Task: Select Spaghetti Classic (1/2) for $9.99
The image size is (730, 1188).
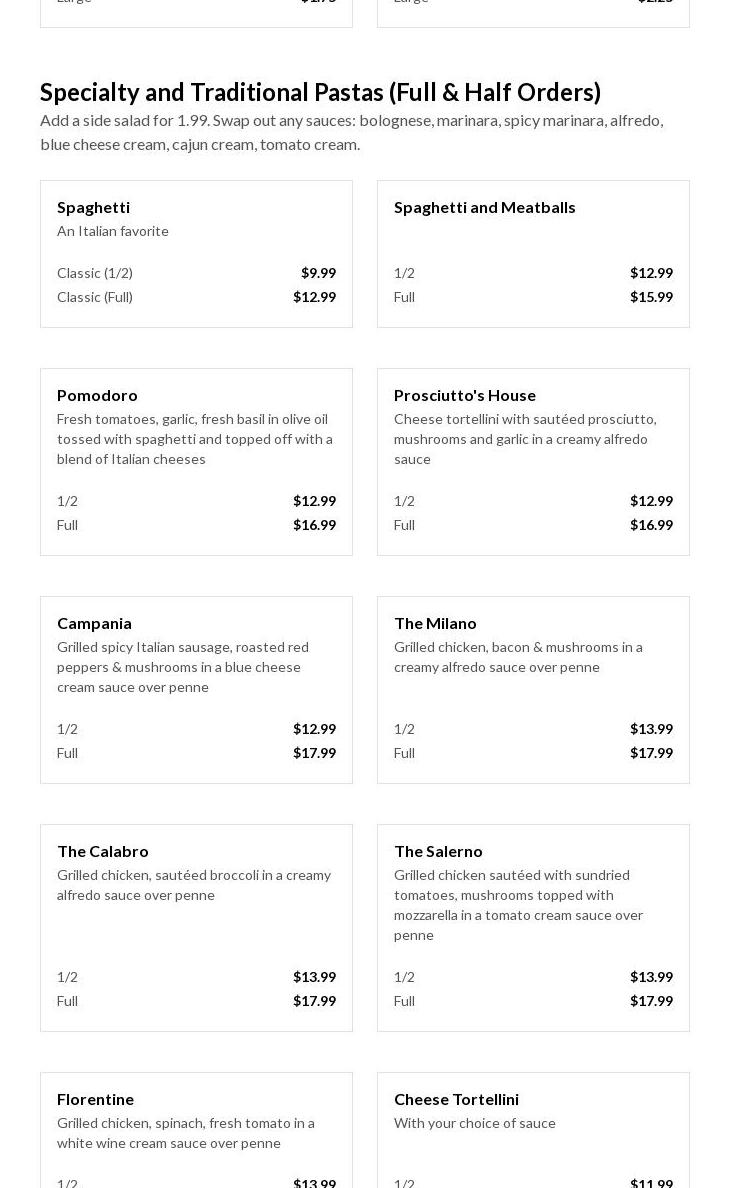Action: pyautogui.click(x=196, y=273)
